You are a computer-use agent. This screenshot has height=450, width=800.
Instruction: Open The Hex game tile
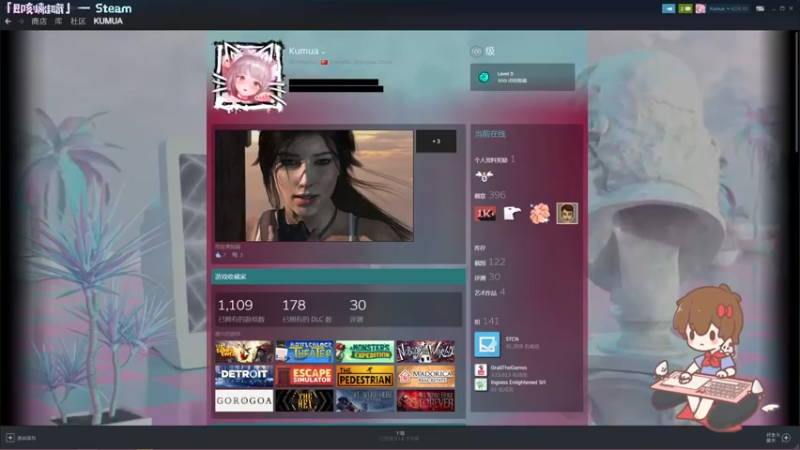(305, 401)
